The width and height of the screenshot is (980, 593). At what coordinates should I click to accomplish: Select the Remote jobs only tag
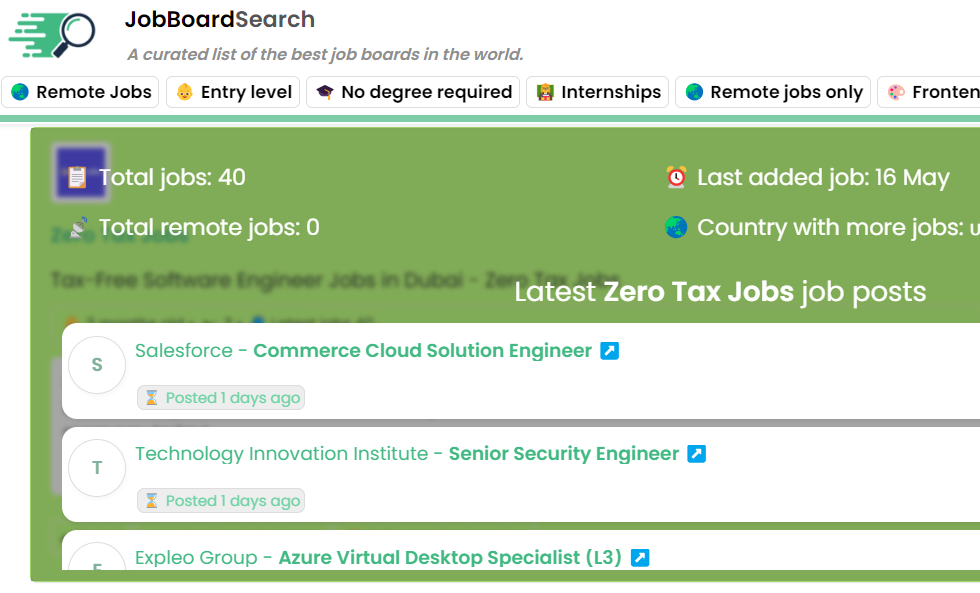[x=773, y=92]
